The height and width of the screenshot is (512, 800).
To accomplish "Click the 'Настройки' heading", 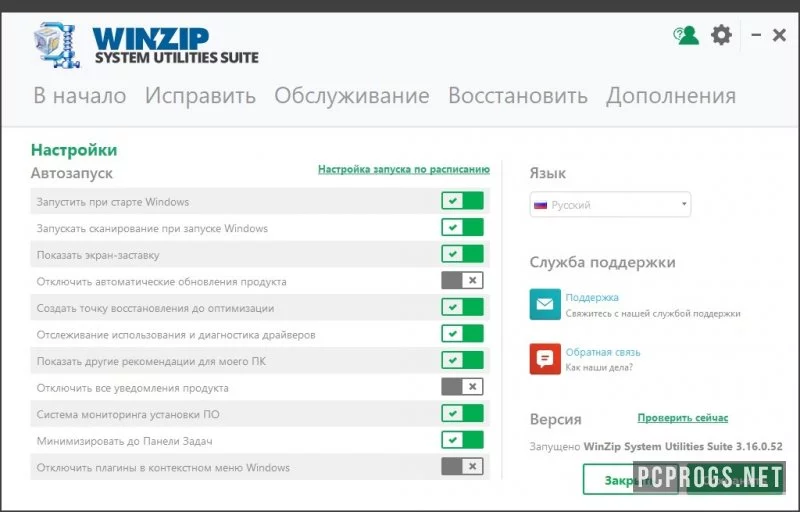I will [x=74, y=150].
